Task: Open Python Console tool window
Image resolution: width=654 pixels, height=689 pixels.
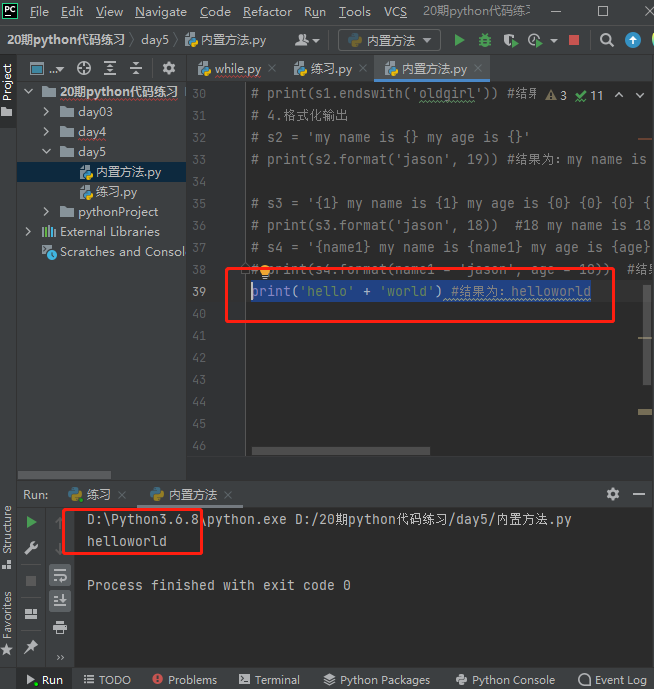Action: coord(505,680)
